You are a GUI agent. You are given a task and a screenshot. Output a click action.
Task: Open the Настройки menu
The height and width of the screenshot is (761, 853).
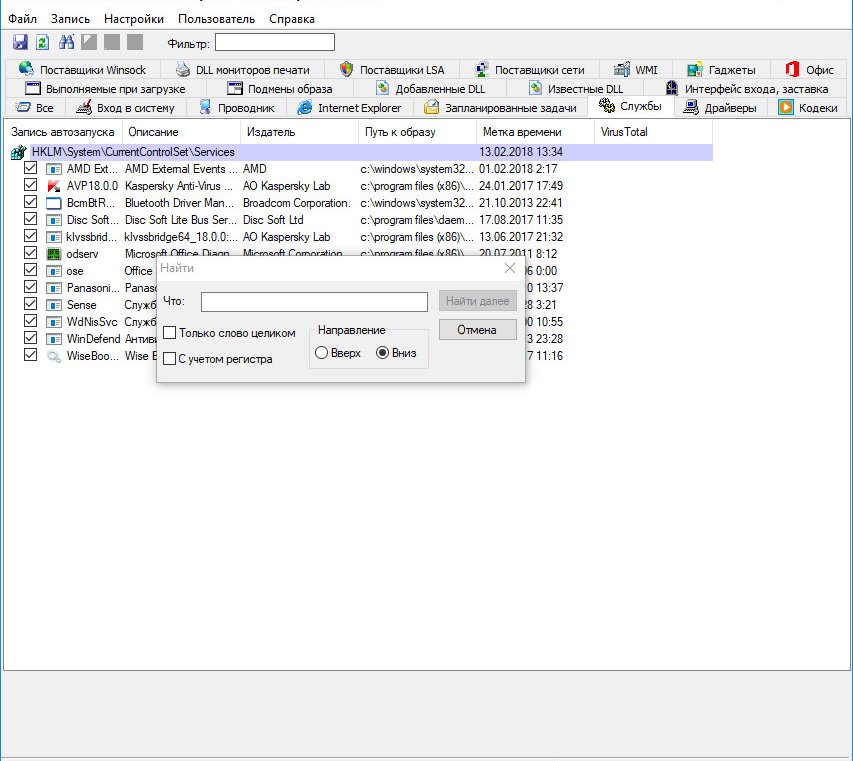pyautogui.click(x=134, y=19)
